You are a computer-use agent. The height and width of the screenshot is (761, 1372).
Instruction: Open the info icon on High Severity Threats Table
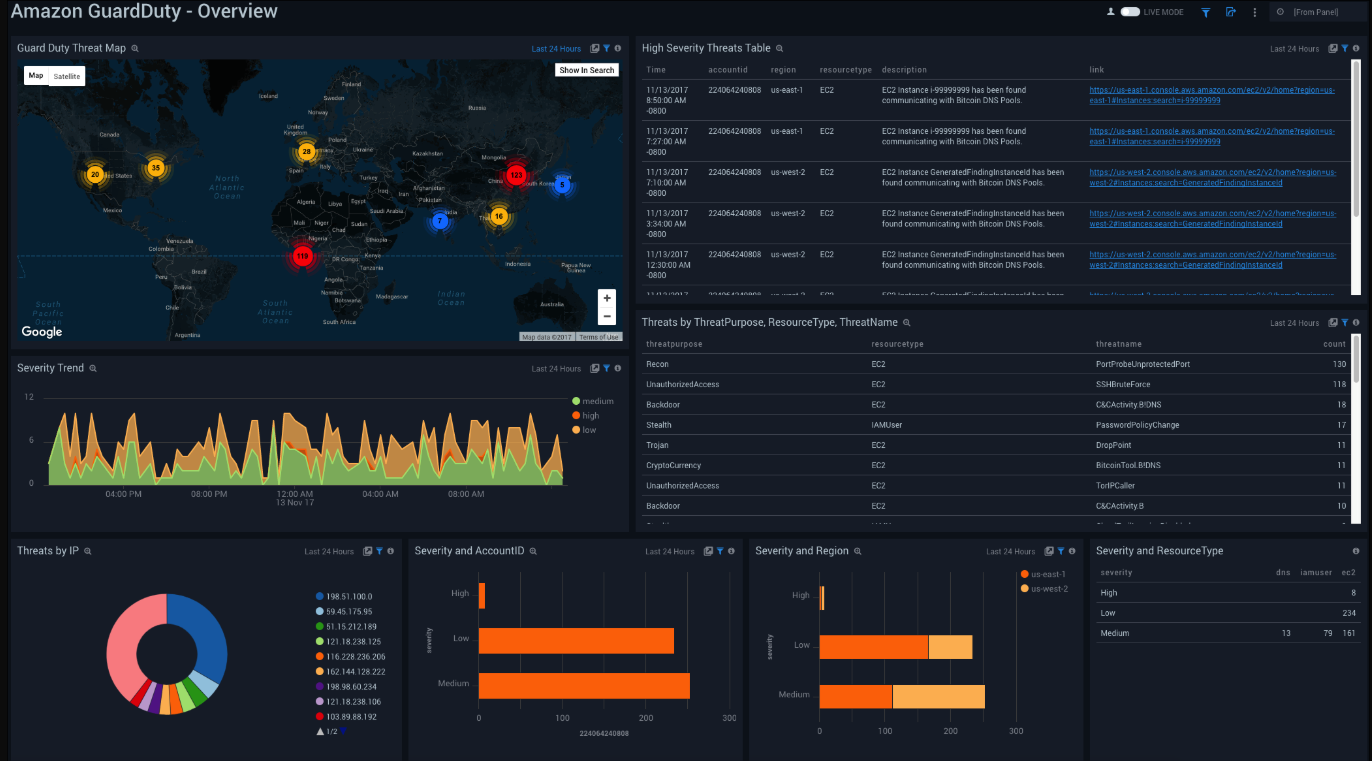pos(1357,48)
